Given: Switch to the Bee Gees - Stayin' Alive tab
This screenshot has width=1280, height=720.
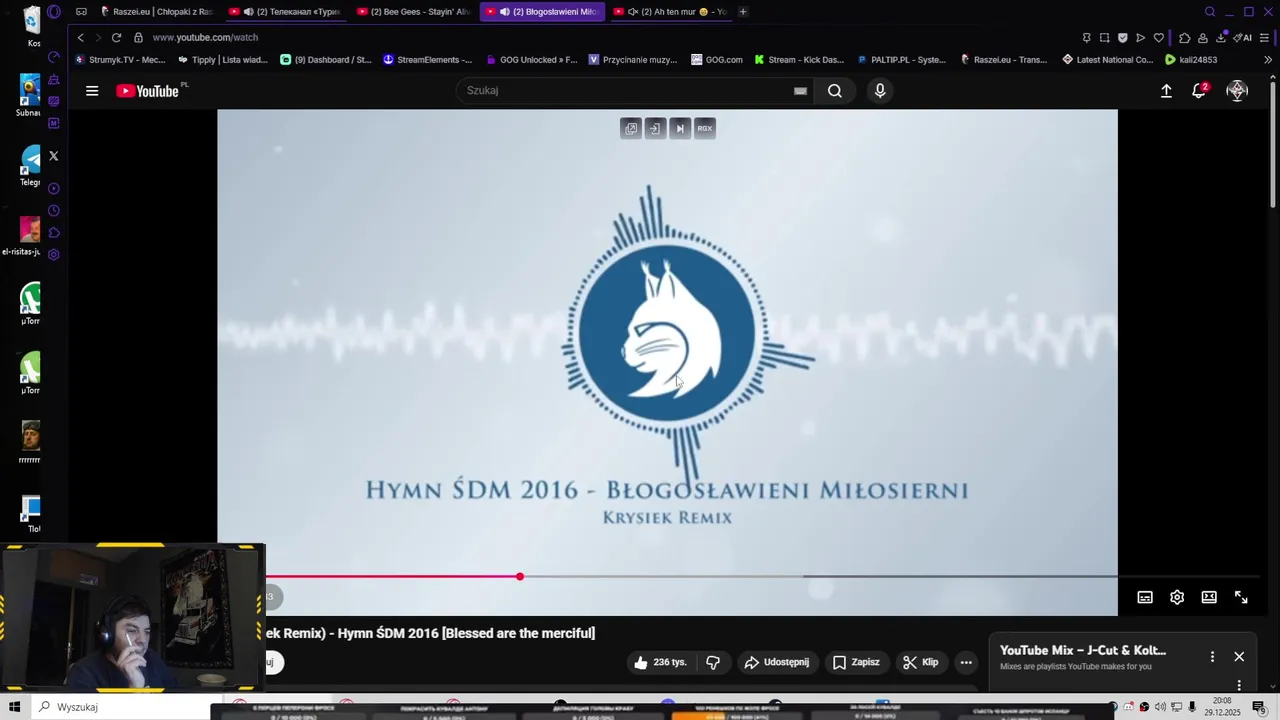Looking at the screenshot, I should (x=412, y=12).
